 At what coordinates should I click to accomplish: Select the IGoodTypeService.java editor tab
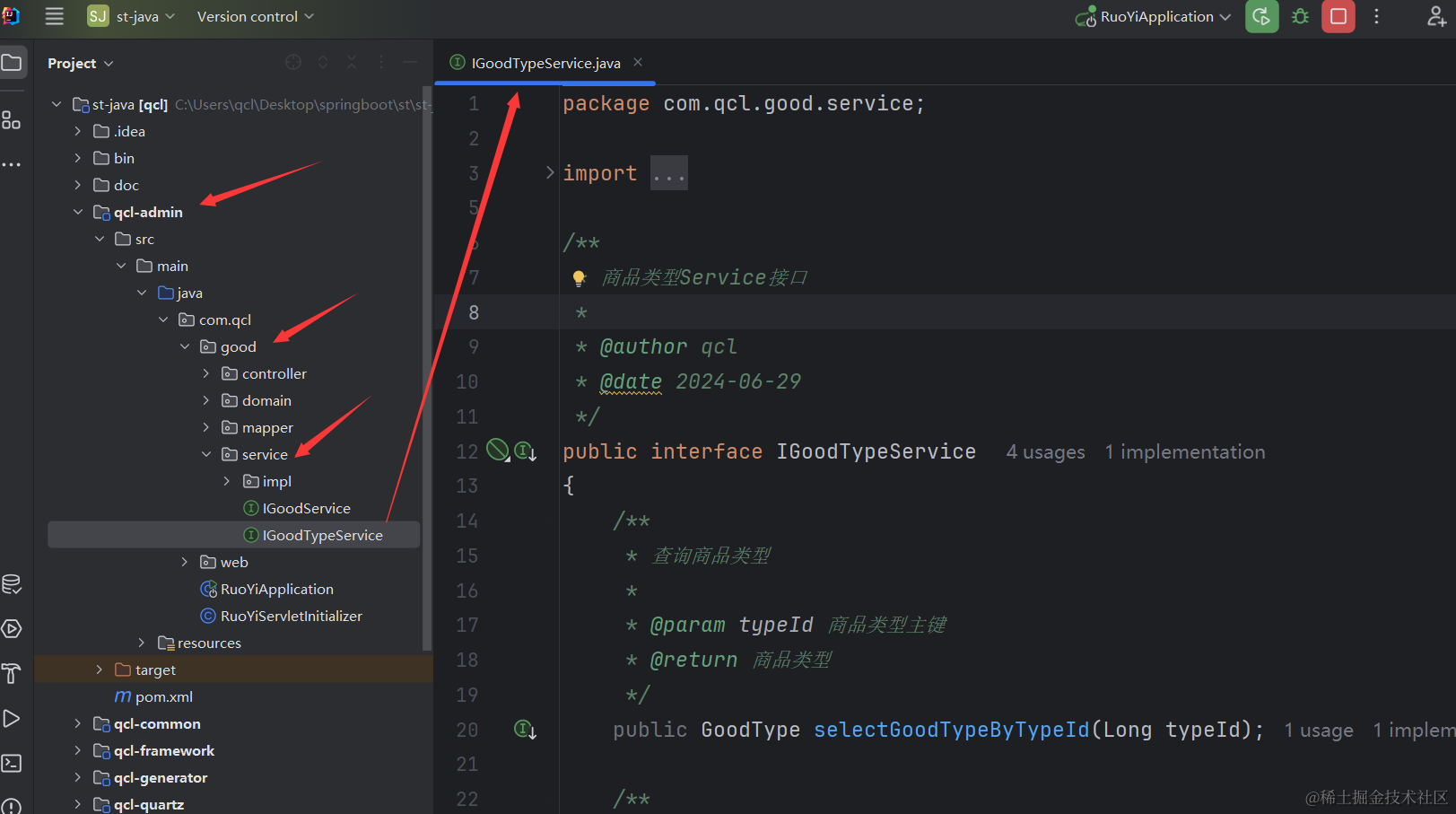pyautogui.click(x=545, y=63)
